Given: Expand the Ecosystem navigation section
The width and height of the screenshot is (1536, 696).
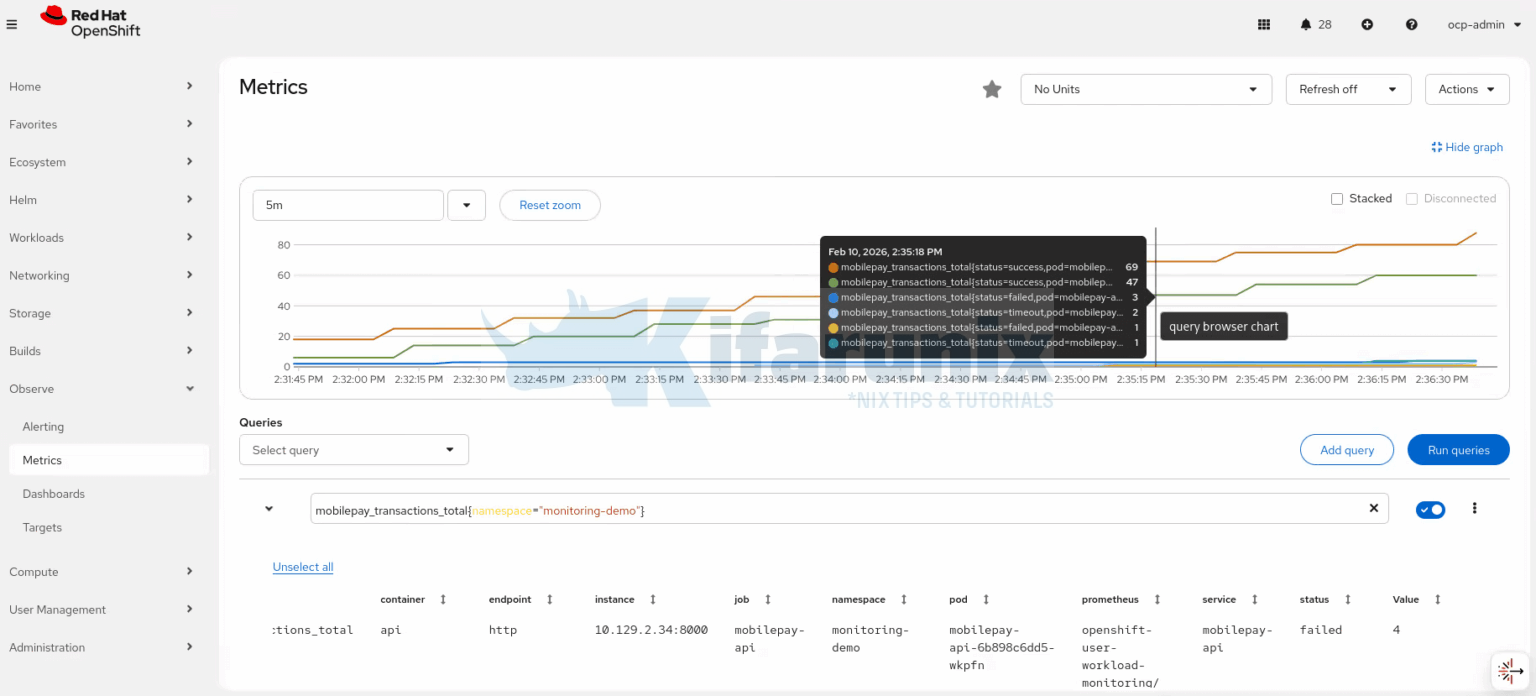Looking at the screenshot, I should pyautogui.click(x=102, y=162).
